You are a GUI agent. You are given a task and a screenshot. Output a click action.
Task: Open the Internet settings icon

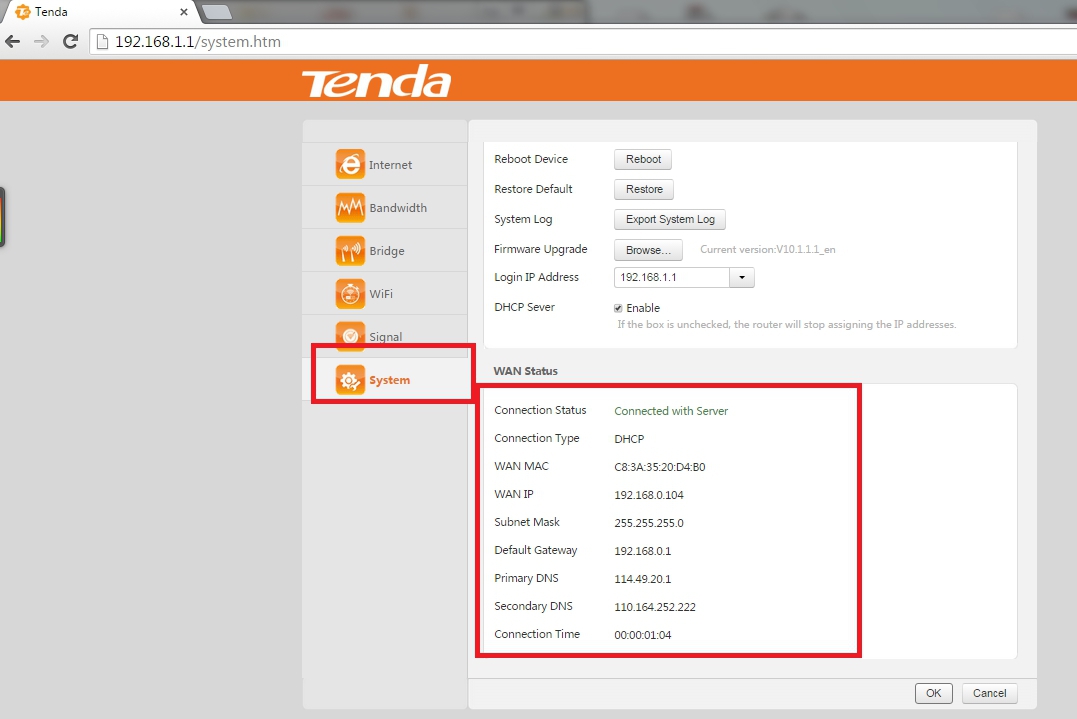coord(350,164)
